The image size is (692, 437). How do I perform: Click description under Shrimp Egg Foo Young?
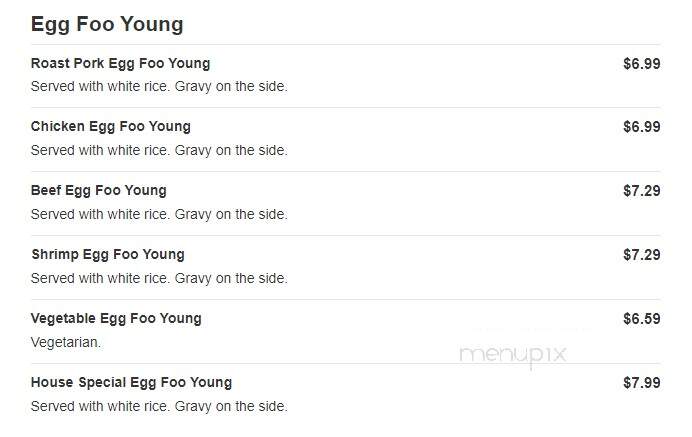(159, 279)
